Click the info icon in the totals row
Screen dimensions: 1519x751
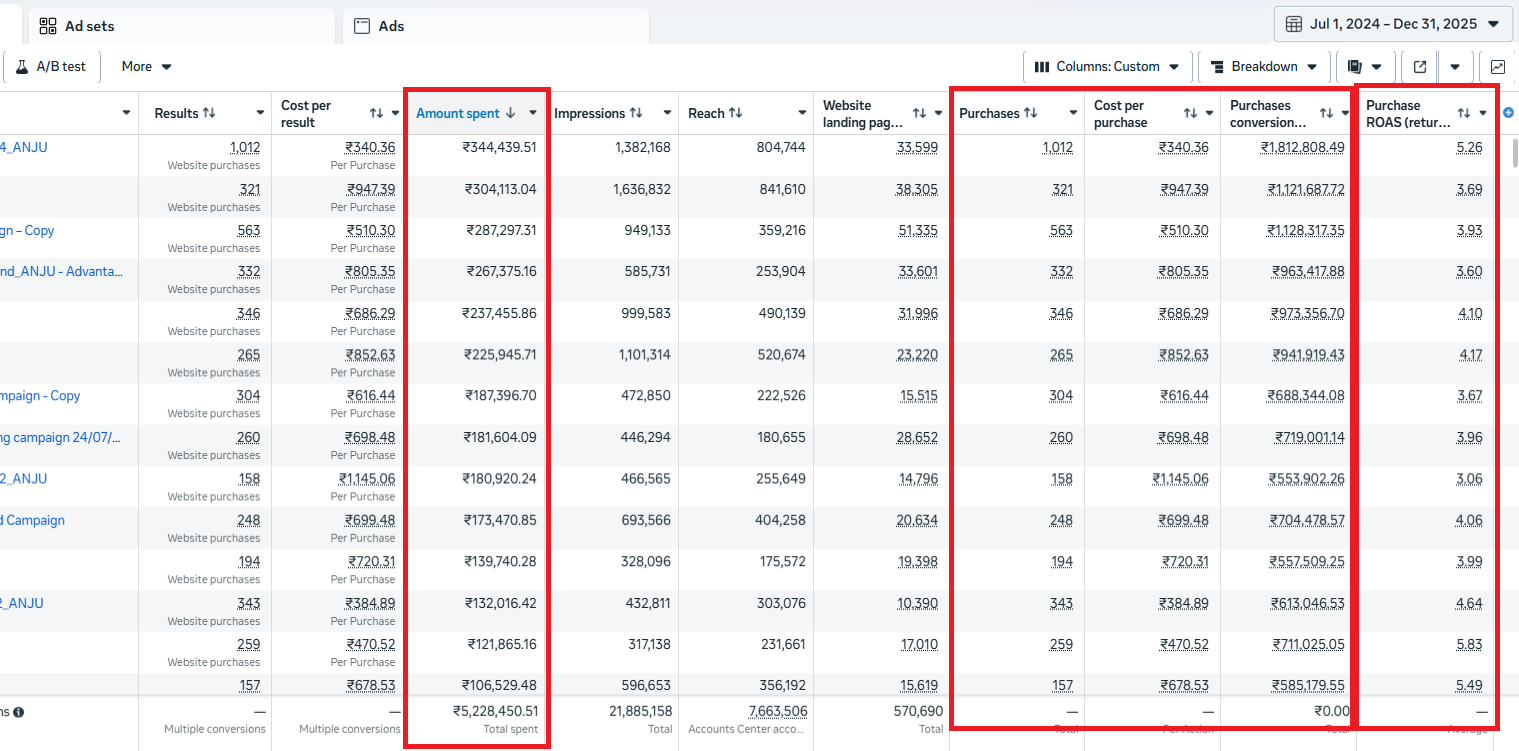click(x=19, y=712)
